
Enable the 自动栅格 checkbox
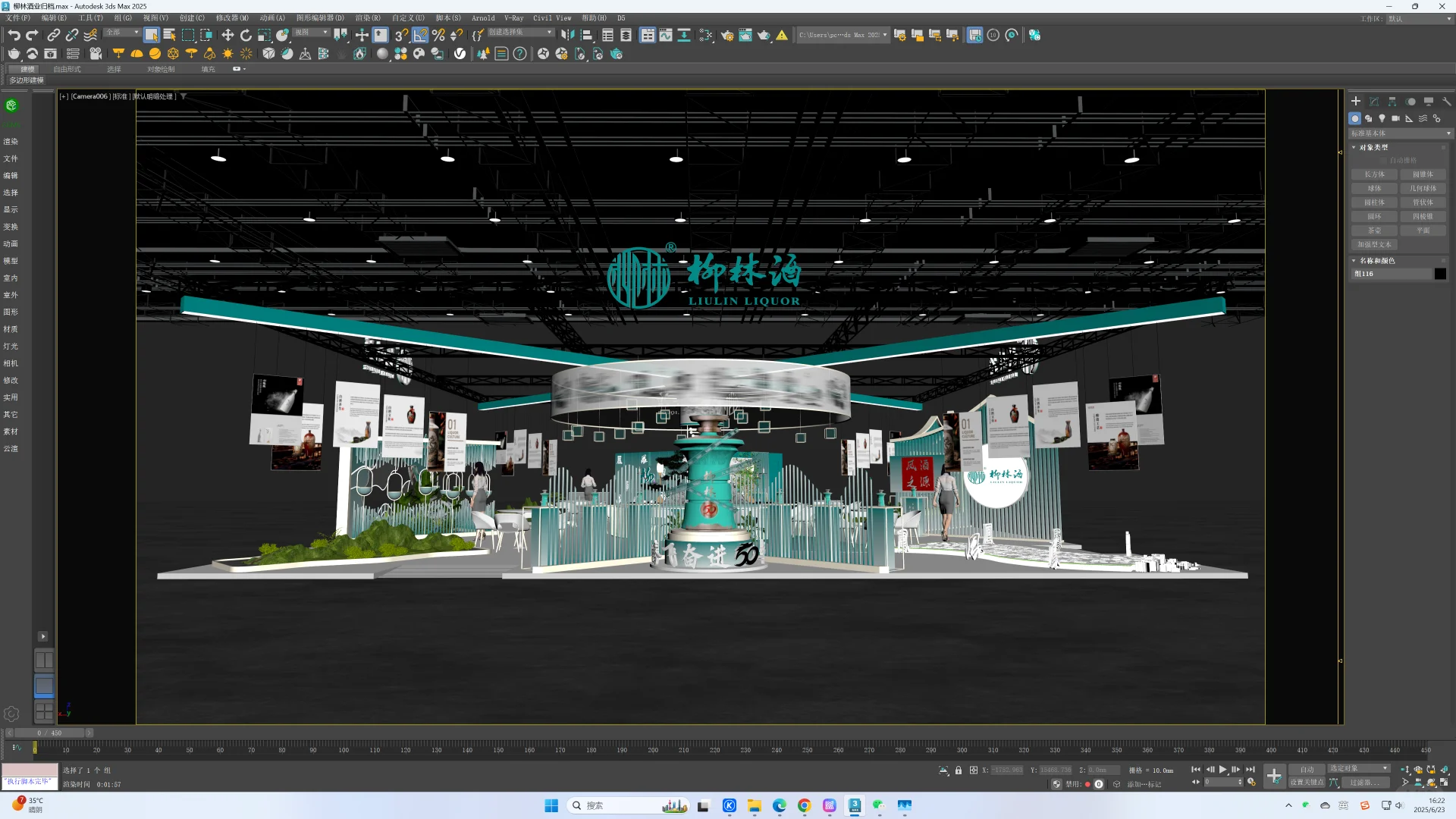click(x=1383, y=161)
